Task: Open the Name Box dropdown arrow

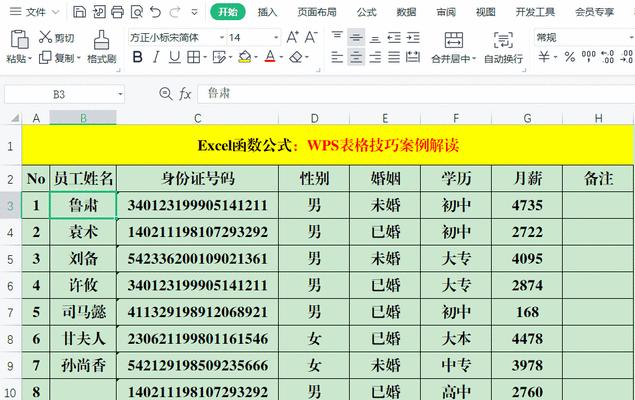Action: pos(120,94)
